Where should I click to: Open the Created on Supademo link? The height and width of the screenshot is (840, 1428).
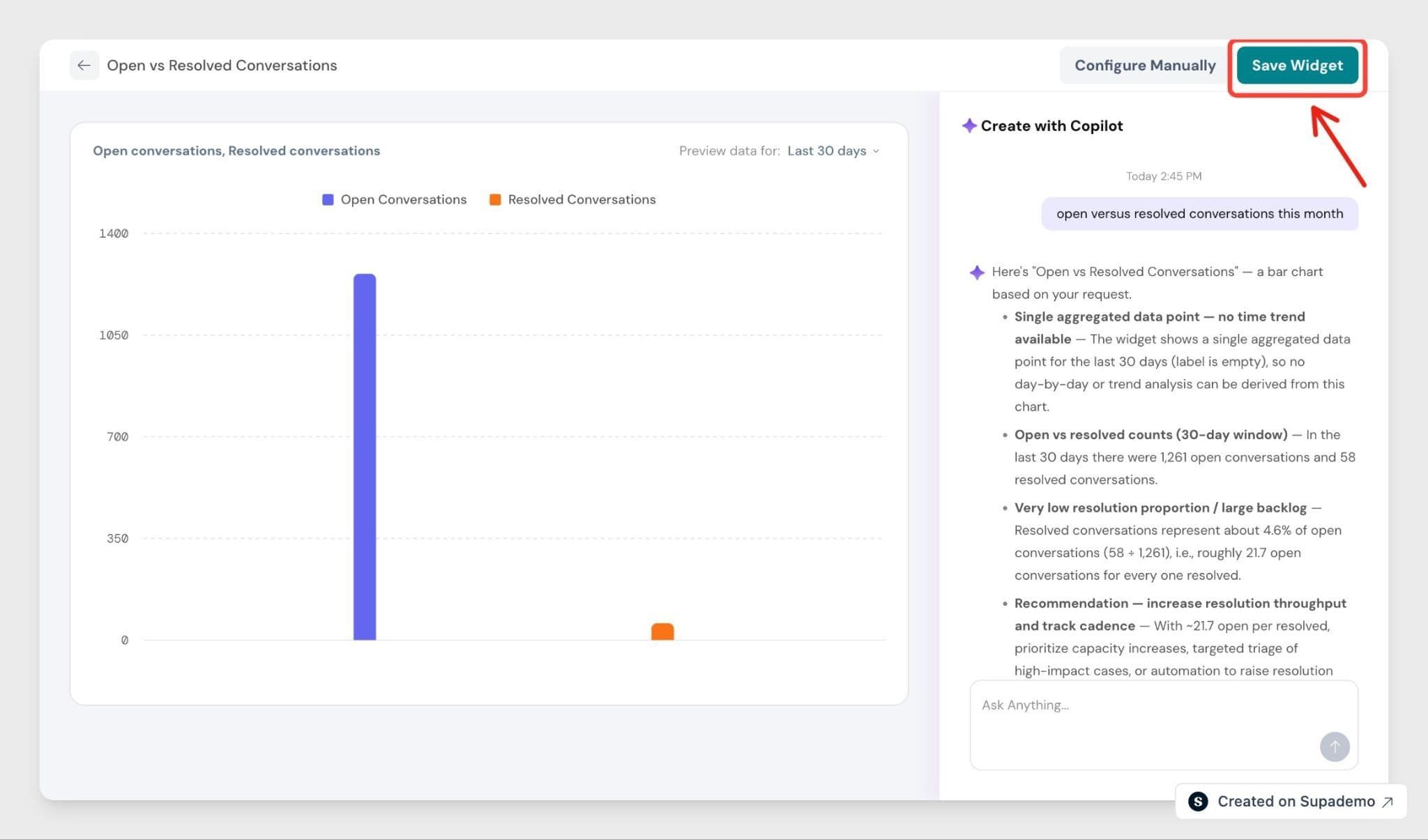tap(1291, 802)
